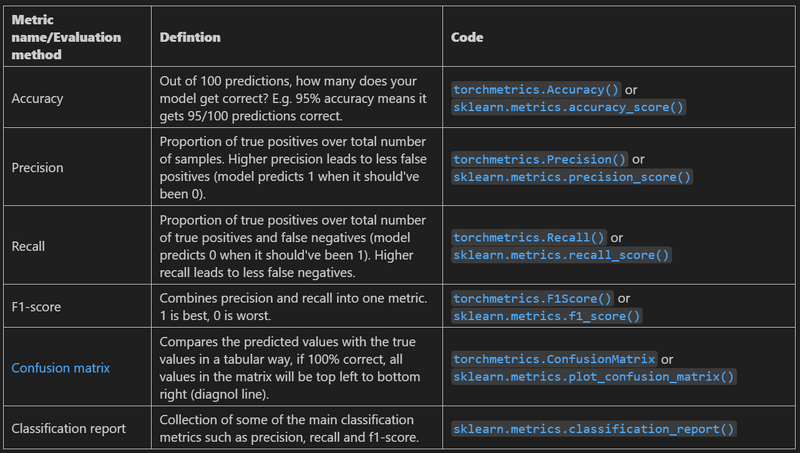Open the torchmetrics.Accuracy() link
The height and width of the screenshot is (453, 800).
tap(535, 89)
